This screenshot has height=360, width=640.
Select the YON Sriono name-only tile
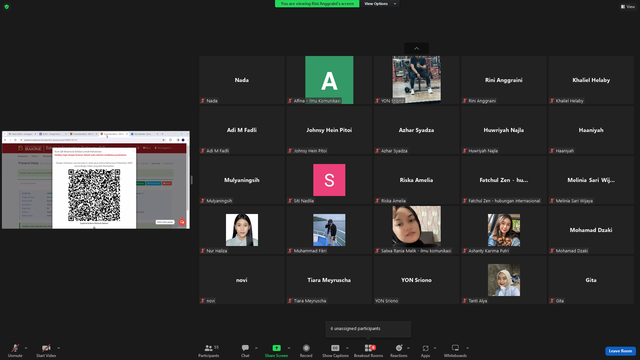tap(416, 280)
